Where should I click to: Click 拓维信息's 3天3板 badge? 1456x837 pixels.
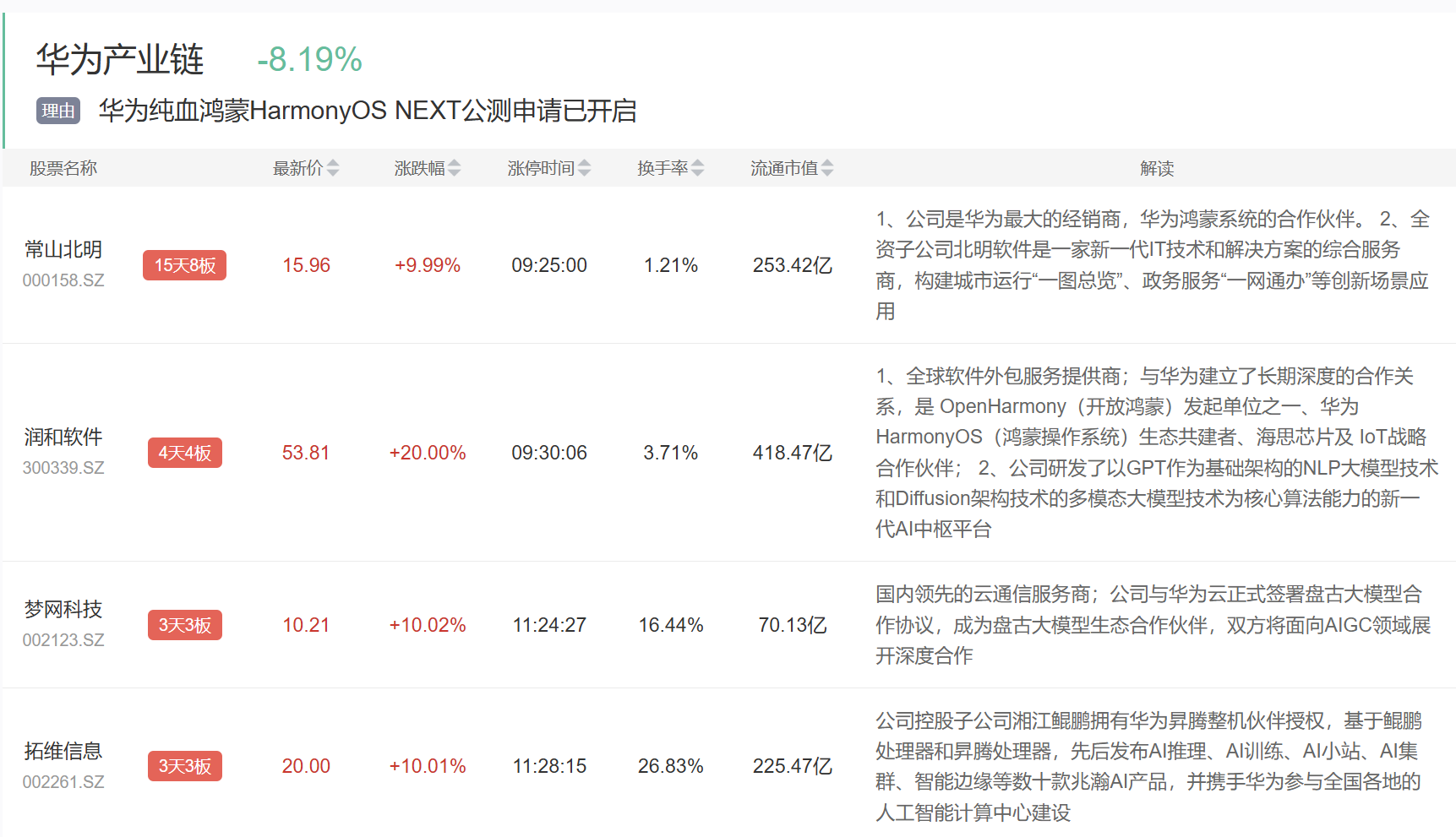pyautogui.click(x=185, y=766)
